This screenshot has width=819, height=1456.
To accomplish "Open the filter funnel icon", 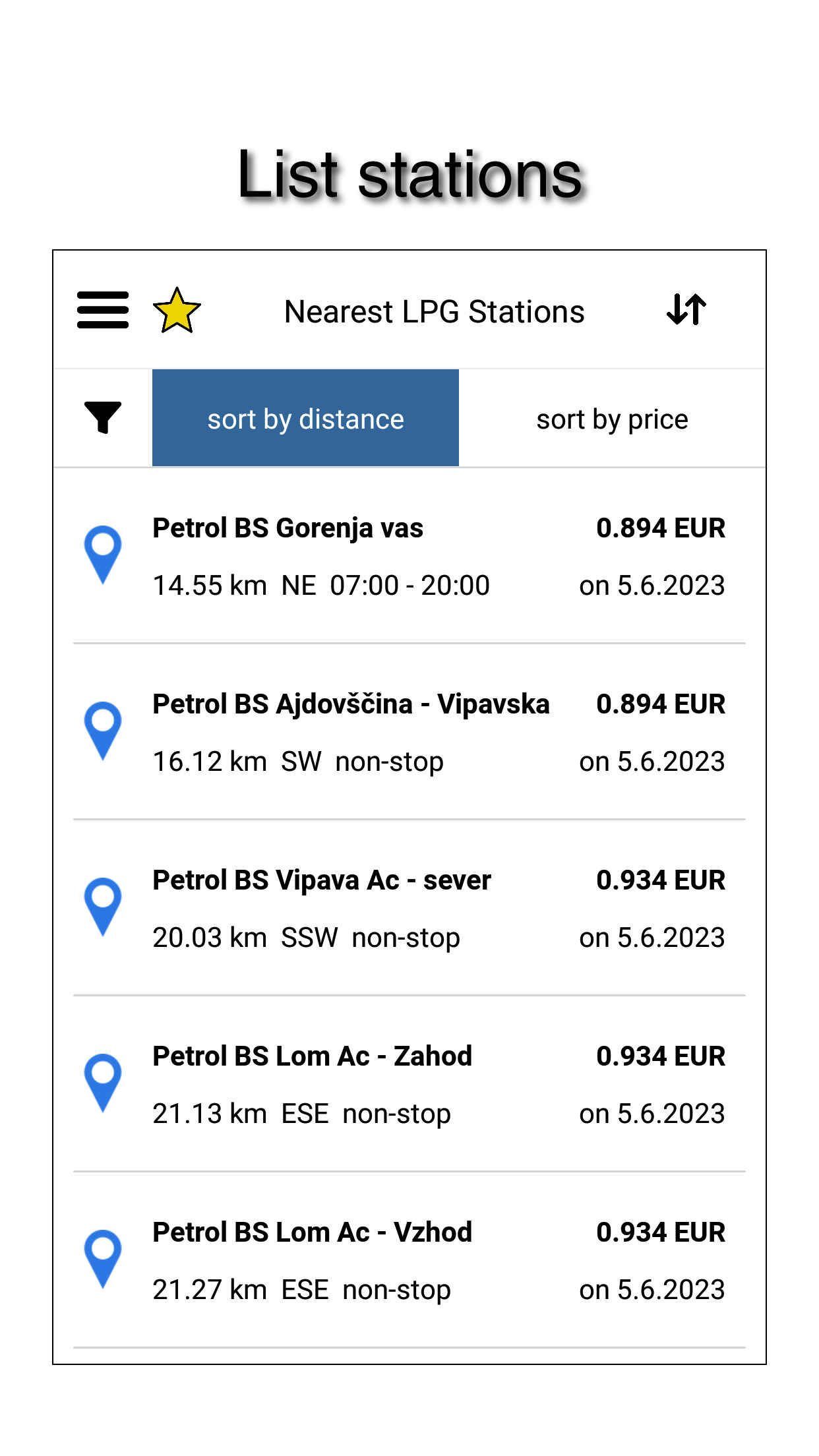I will [103, 417].
